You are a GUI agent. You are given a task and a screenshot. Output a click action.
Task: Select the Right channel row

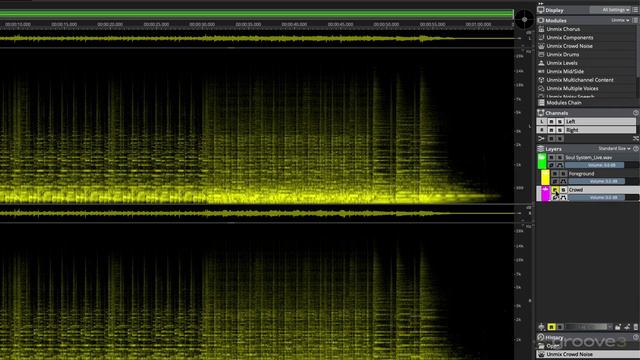point(586,130)
